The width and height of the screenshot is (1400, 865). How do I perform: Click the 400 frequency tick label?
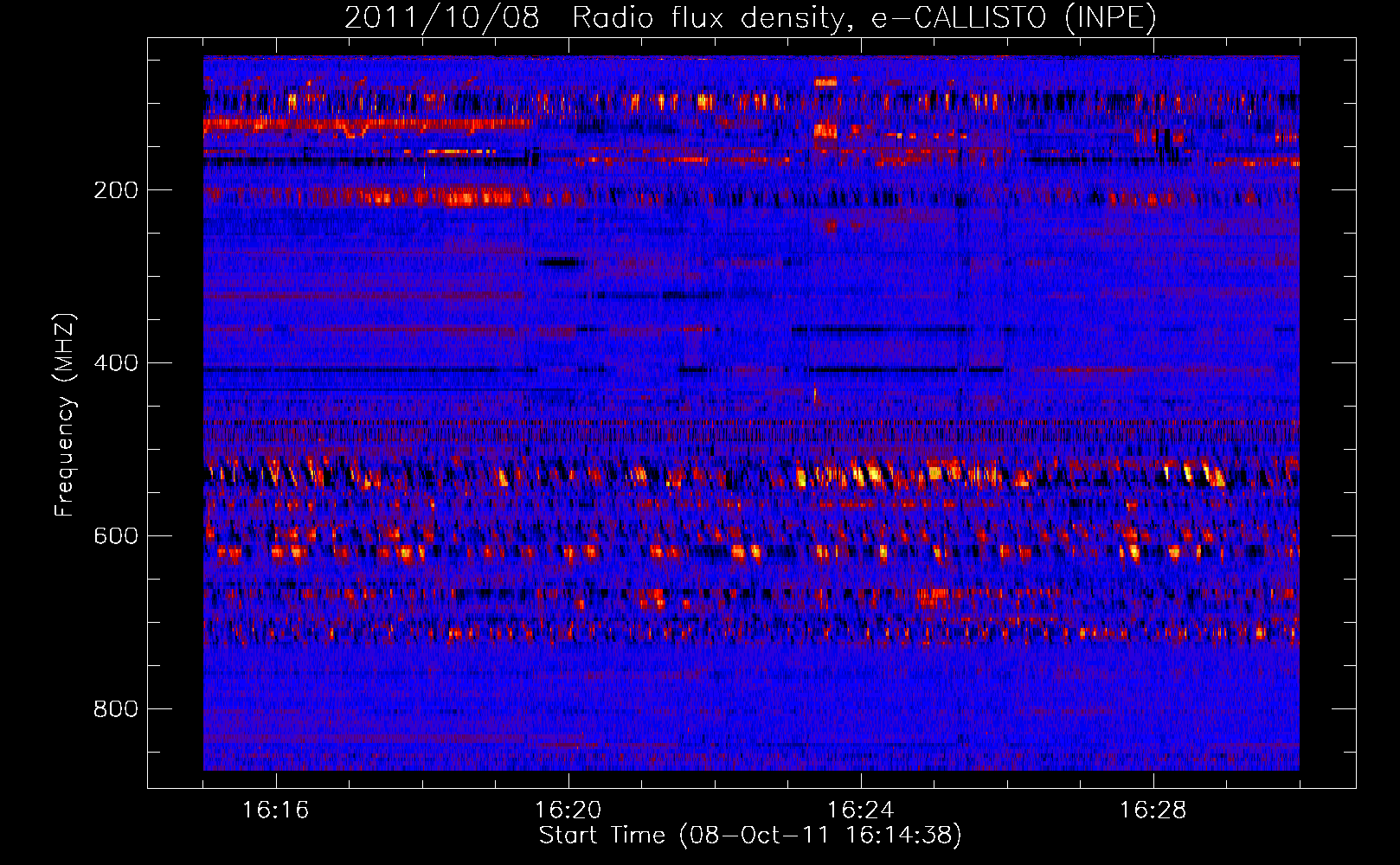116,363
